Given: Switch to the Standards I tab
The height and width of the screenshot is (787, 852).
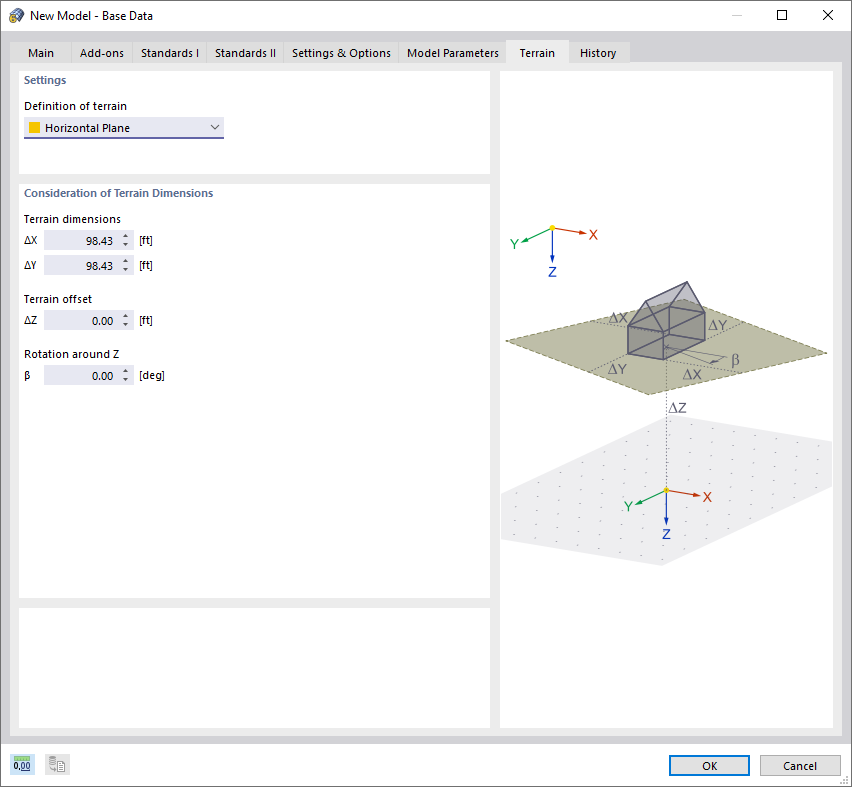Looking at the screenshot, I should tap(169, 52).
